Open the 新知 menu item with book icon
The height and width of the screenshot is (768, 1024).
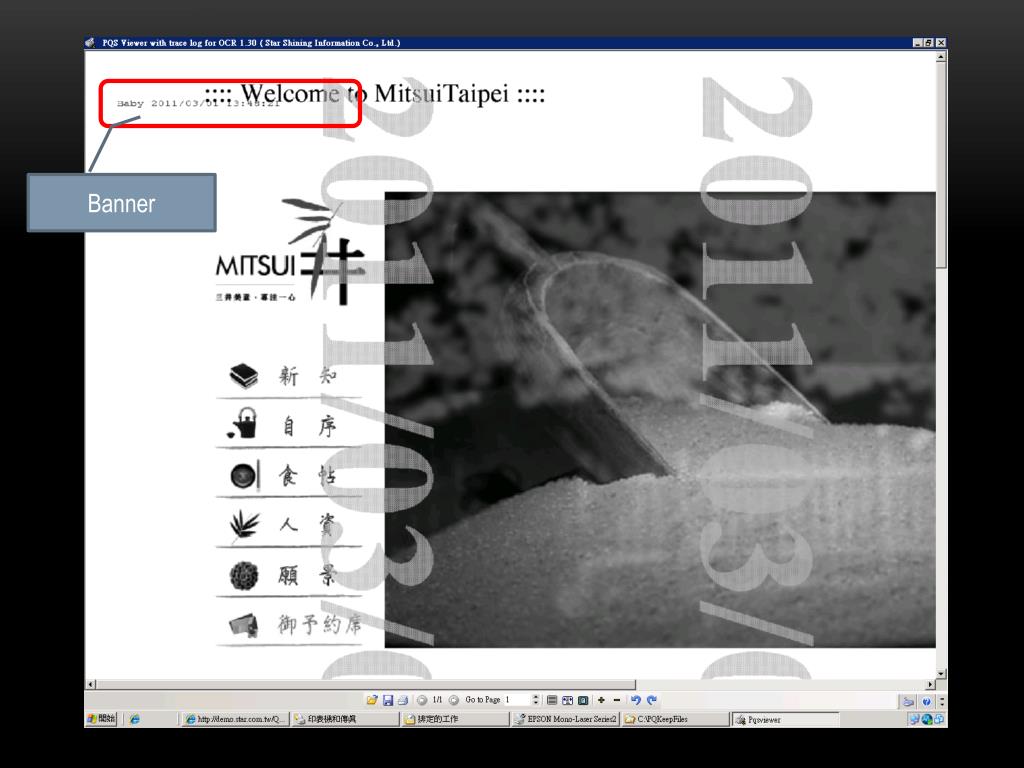(x=289, y=376)
